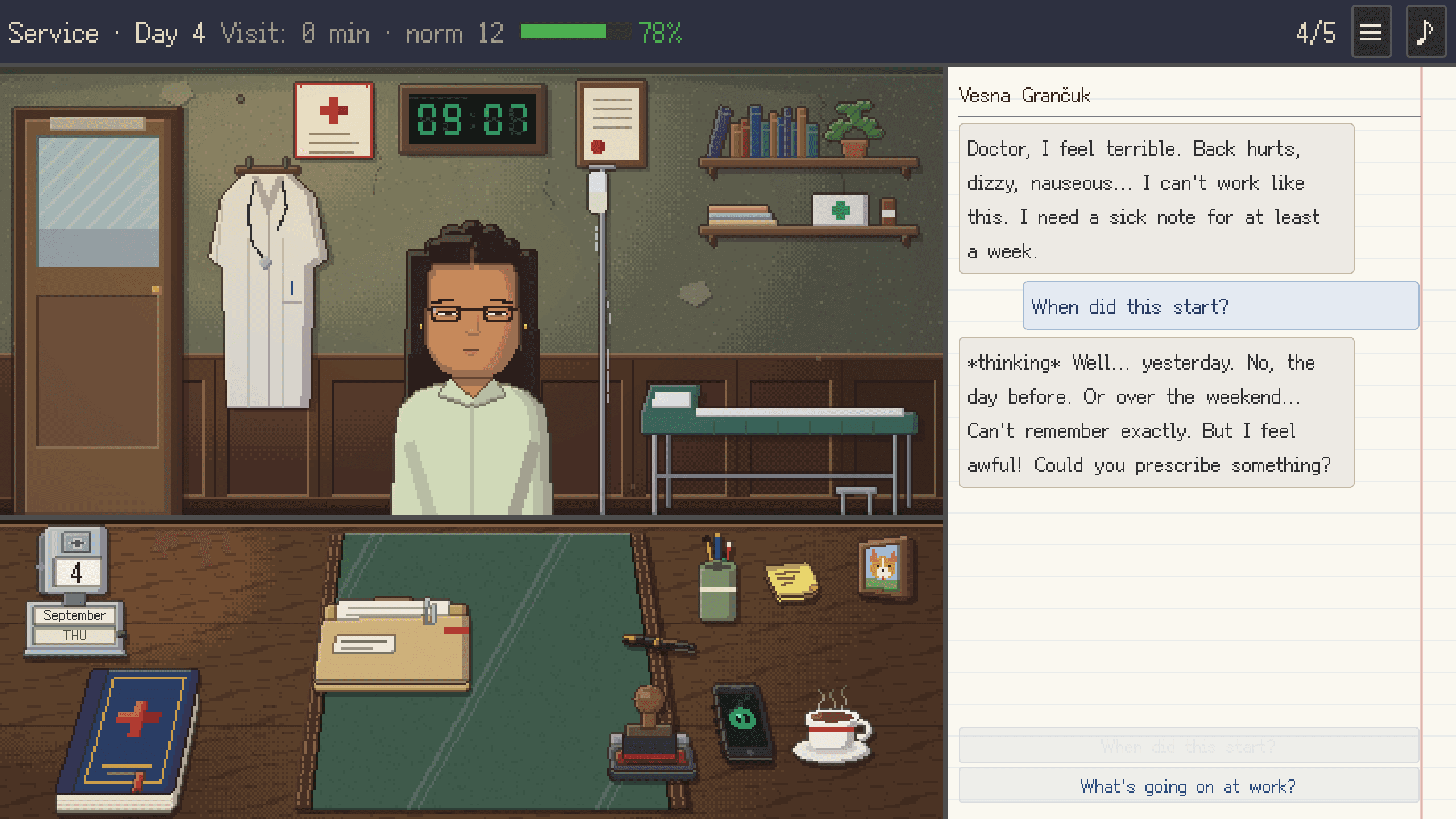
Task: Inspect the red cross wall poster
Action: tap(334, 121)
